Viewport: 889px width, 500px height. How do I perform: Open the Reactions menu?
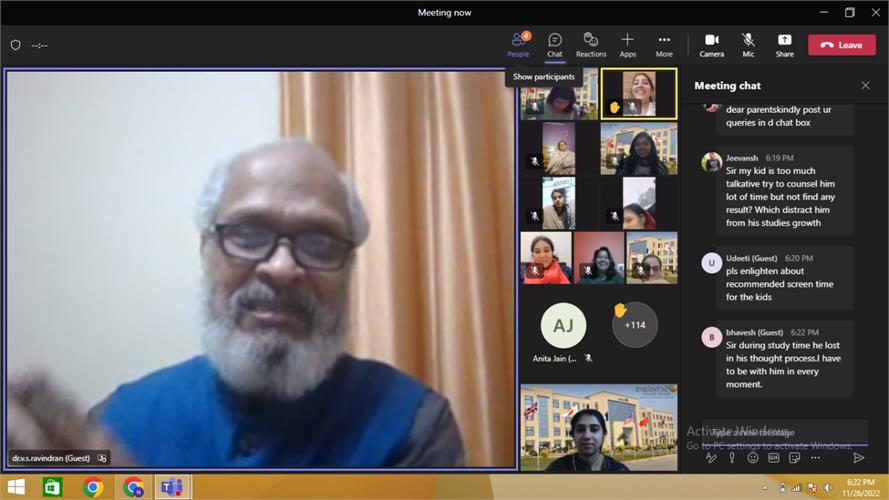pyautogui.click(x=591, y=44)
